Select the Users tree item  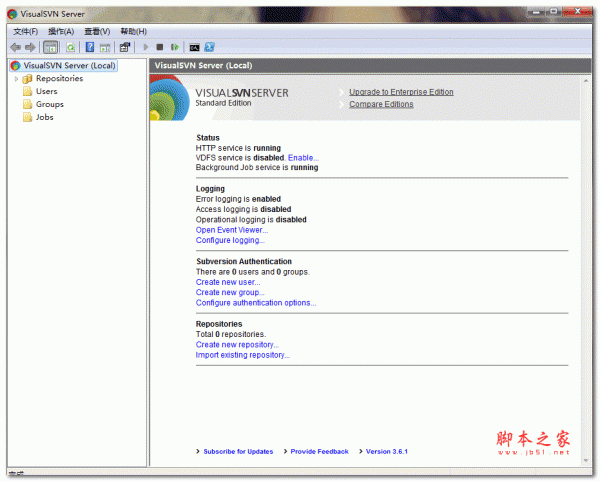pyautogui.click(x=46, y=91)
